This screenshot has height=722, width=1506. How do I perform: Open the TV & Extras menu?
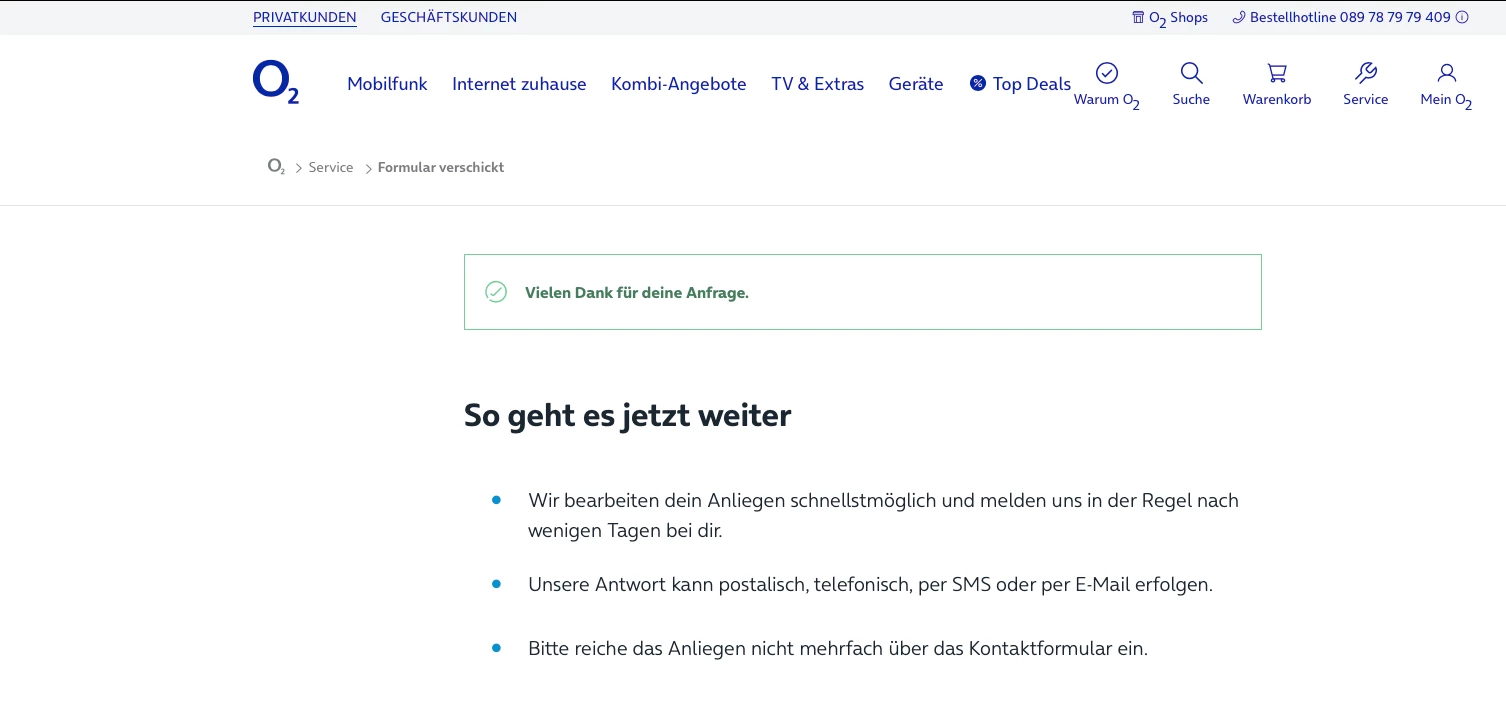pyautogui.click(x=818, y=84)
